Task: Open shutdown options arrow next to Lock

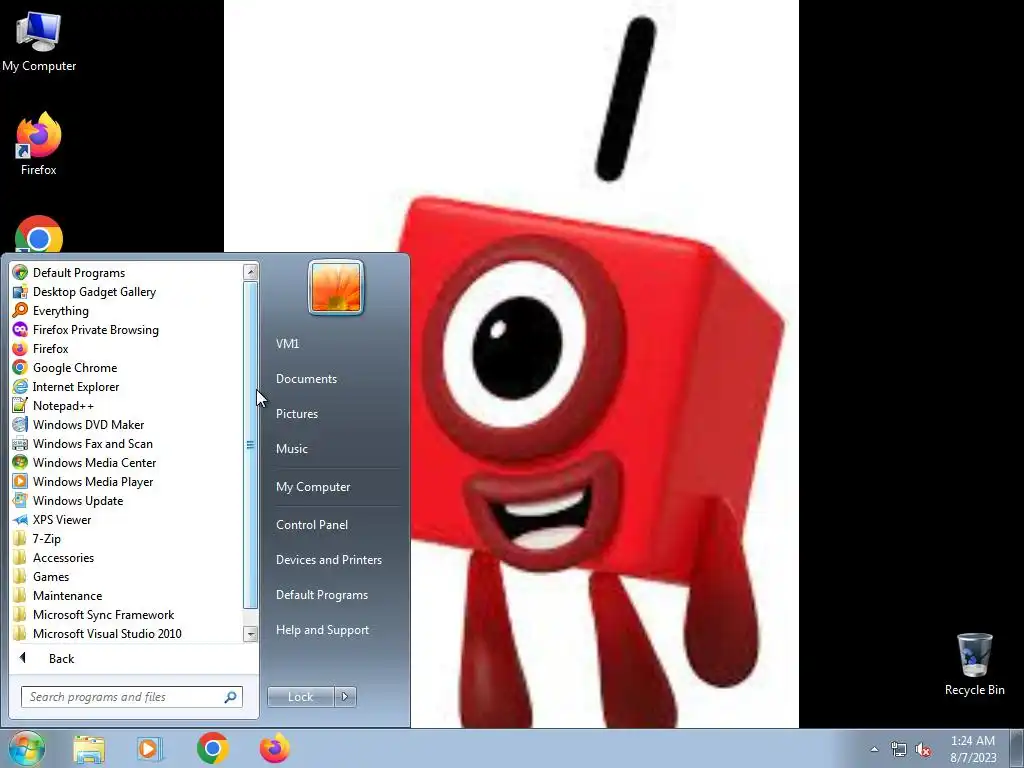Action: tap(345, 697)
